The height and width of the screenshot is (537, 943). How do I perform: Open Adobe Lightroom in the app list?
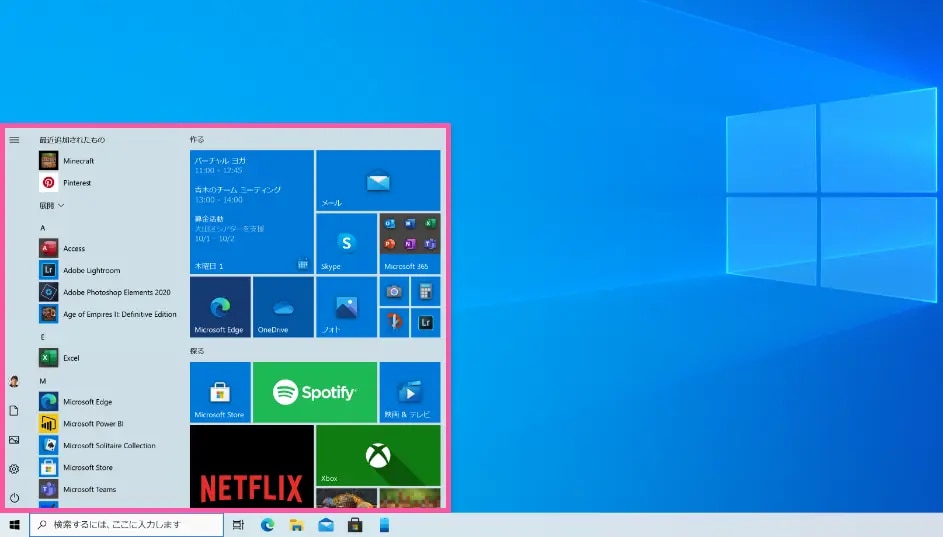pos(91,271)
